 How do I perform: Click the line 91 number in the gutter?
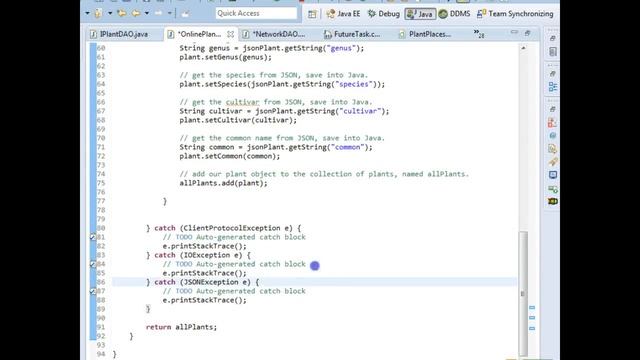click(101, 327)
